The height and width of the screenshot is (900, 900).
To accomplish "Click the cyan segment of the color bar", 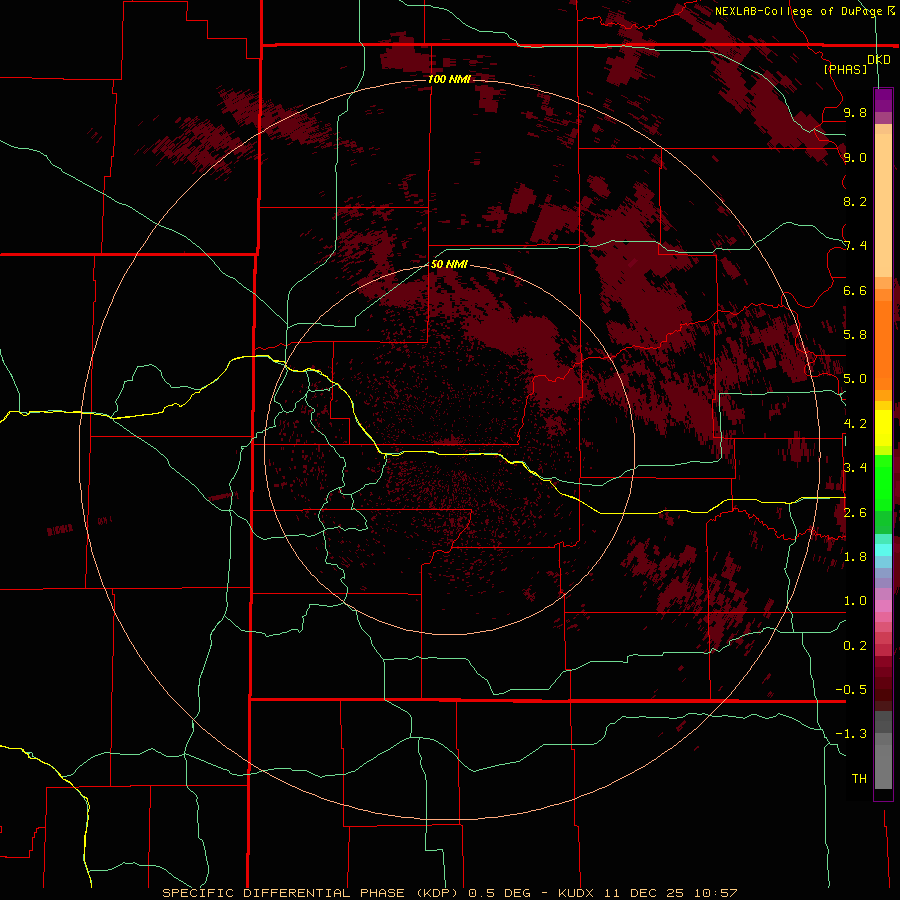I will click(x=883, y=549).
